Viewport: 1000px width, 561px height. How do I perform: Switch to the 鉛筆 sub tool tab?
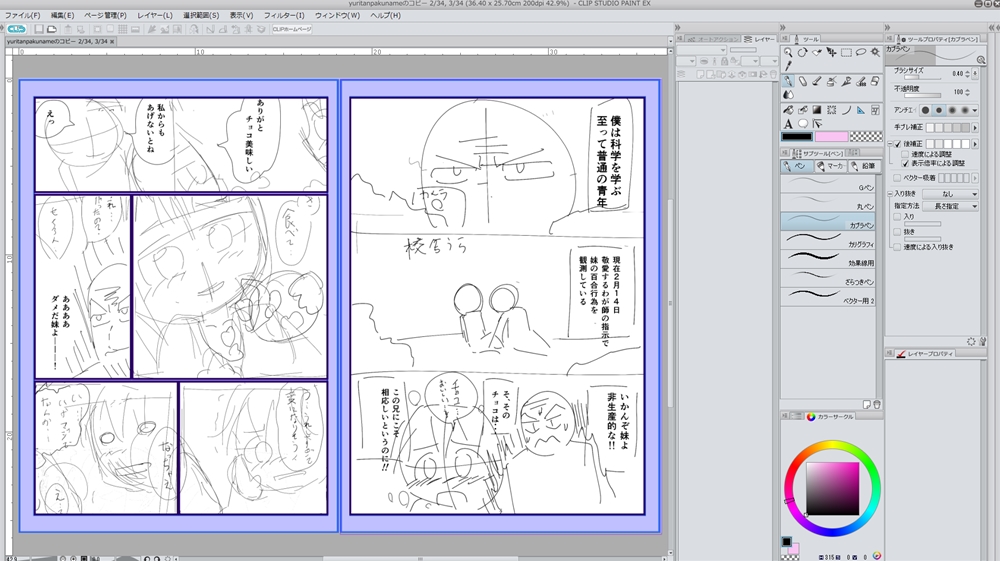click(864, 166)
